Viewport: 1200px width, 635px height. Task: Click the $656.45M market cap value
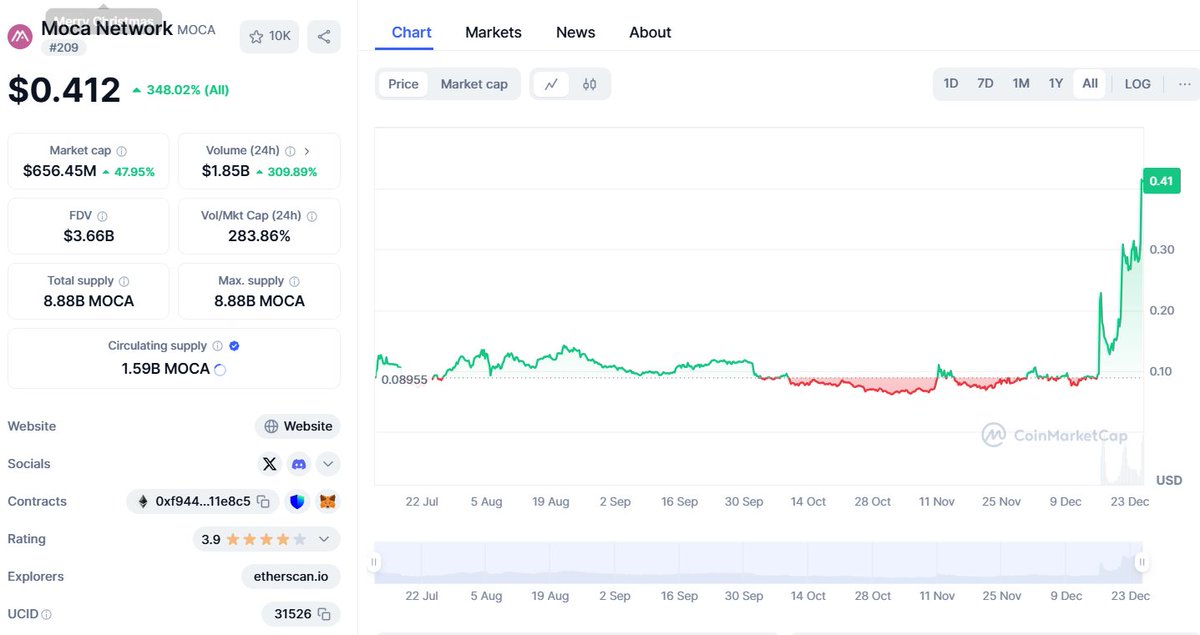click(x=60, y=171)
